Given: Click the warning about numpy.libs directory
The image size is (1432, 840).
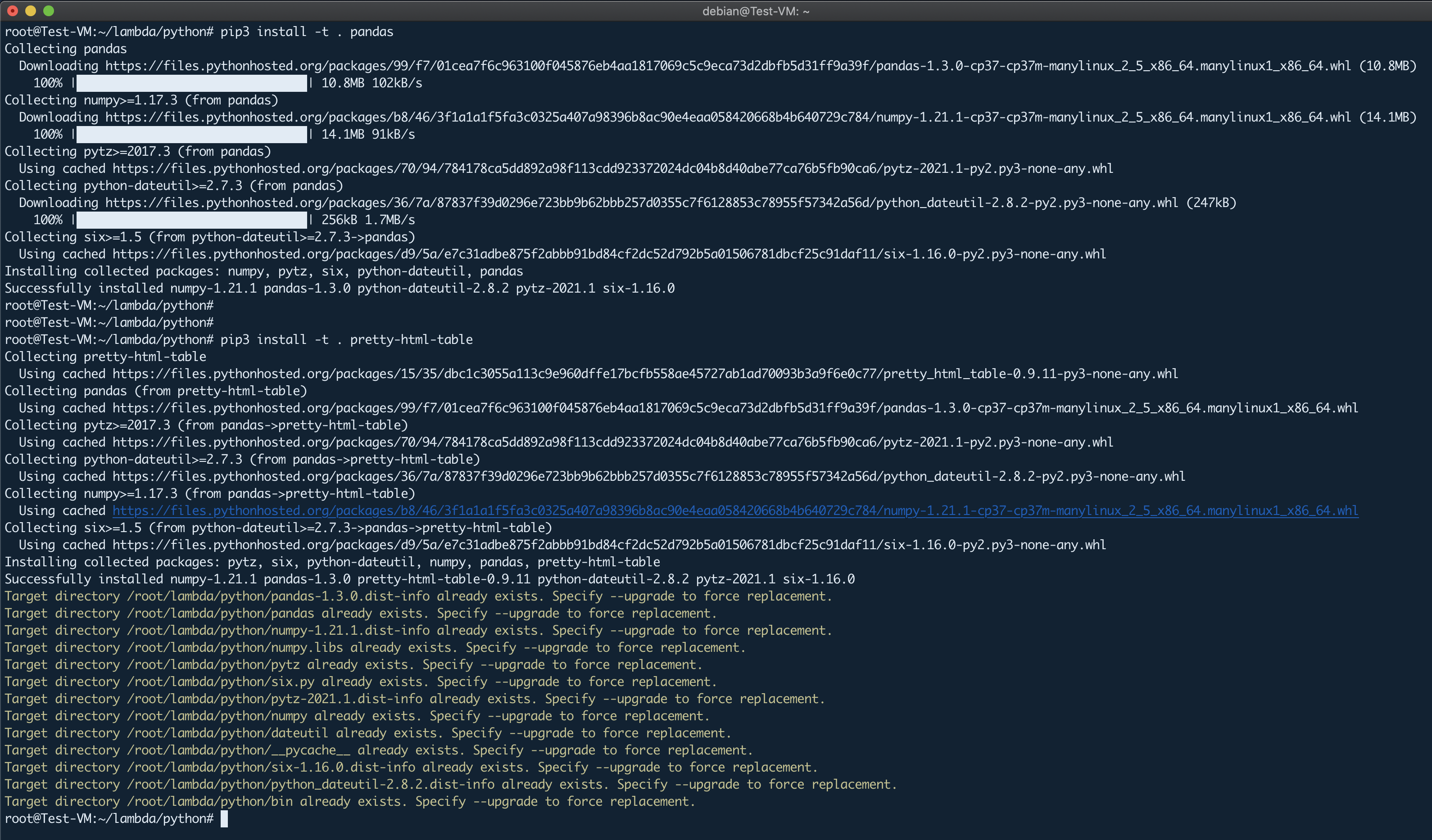Looking at the screenshot, I should [375, 647].
